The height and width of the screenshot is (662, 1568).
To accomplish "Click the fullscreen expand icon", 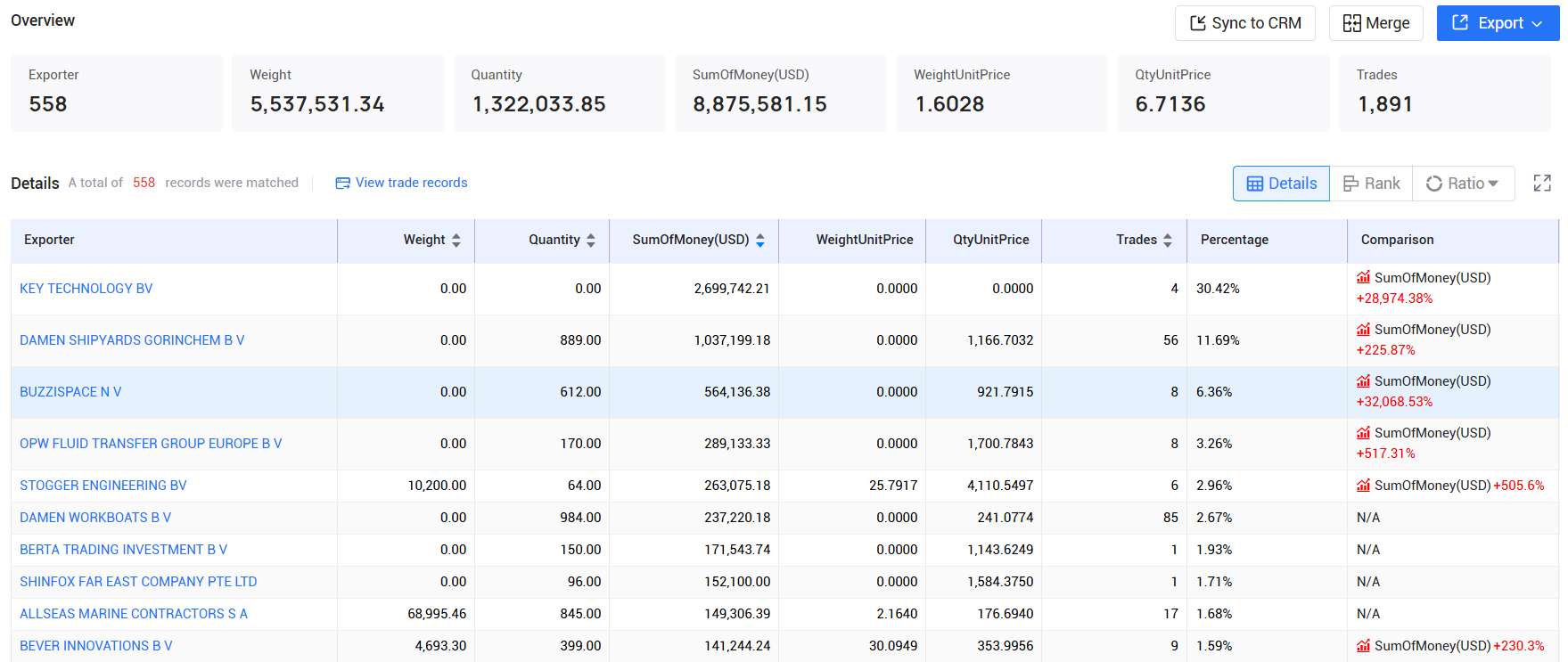I will coord(1542,184).
